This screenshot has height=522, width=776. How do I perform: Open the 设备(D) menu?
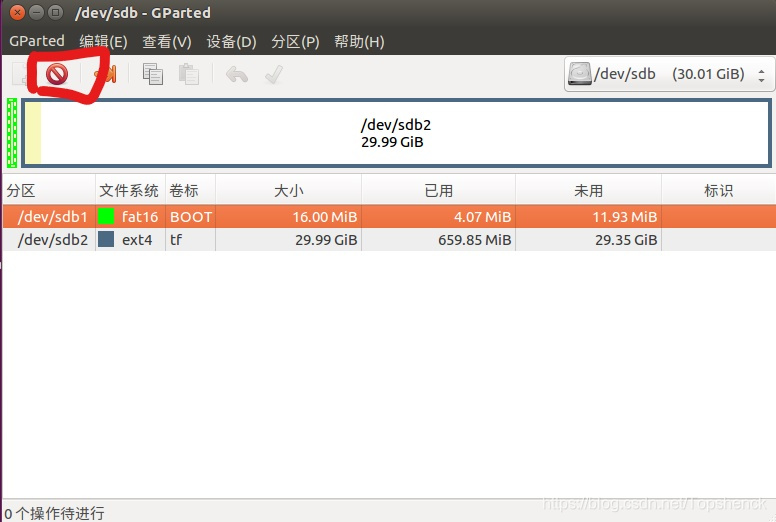coord(231,42)
